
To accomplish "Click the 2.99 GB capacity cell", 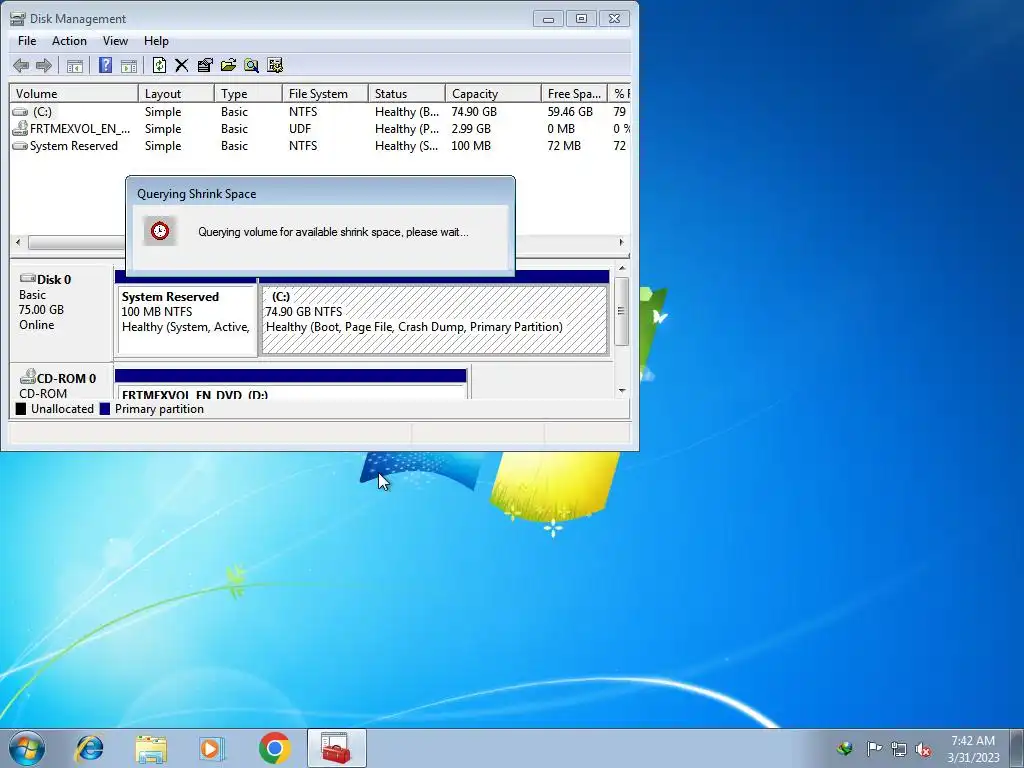I will tap(471, 129).
